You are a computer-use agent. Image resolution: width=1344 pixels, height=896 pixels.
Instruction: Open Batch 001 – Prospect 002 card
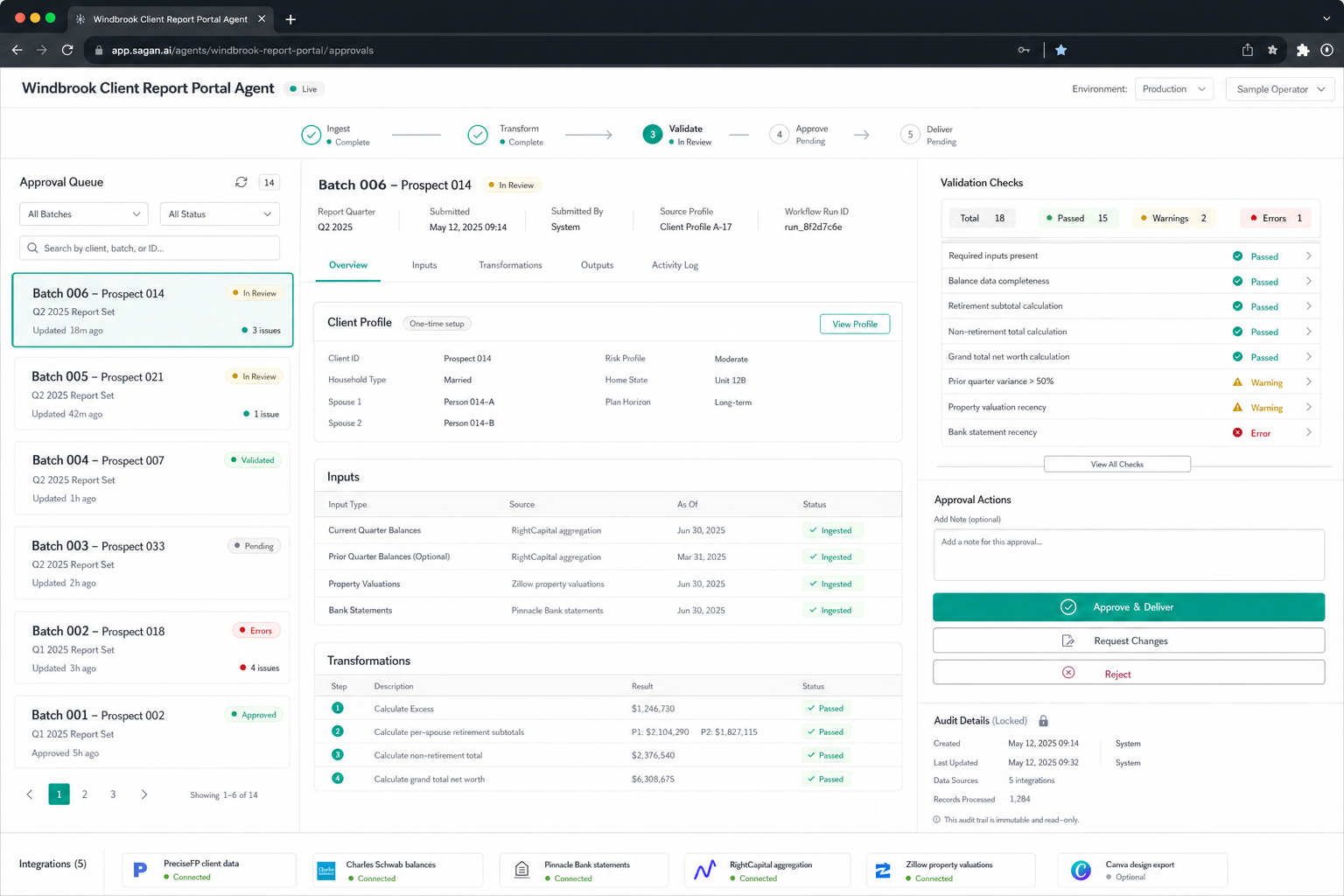point(152,732)
